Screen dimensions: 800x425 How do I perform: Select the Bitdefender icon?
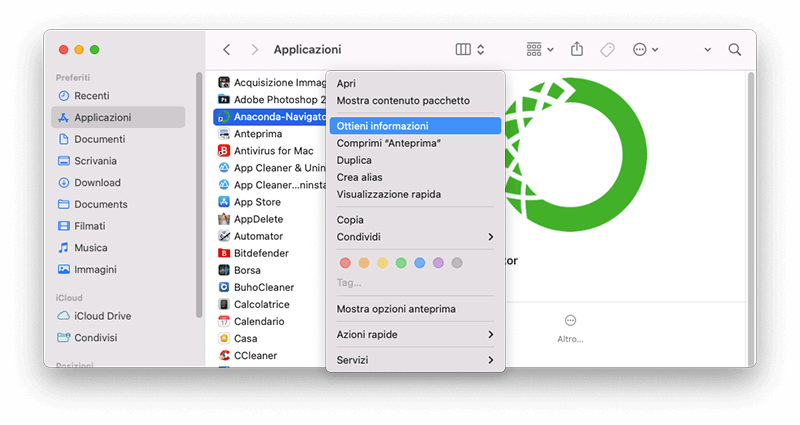point(223,253)
